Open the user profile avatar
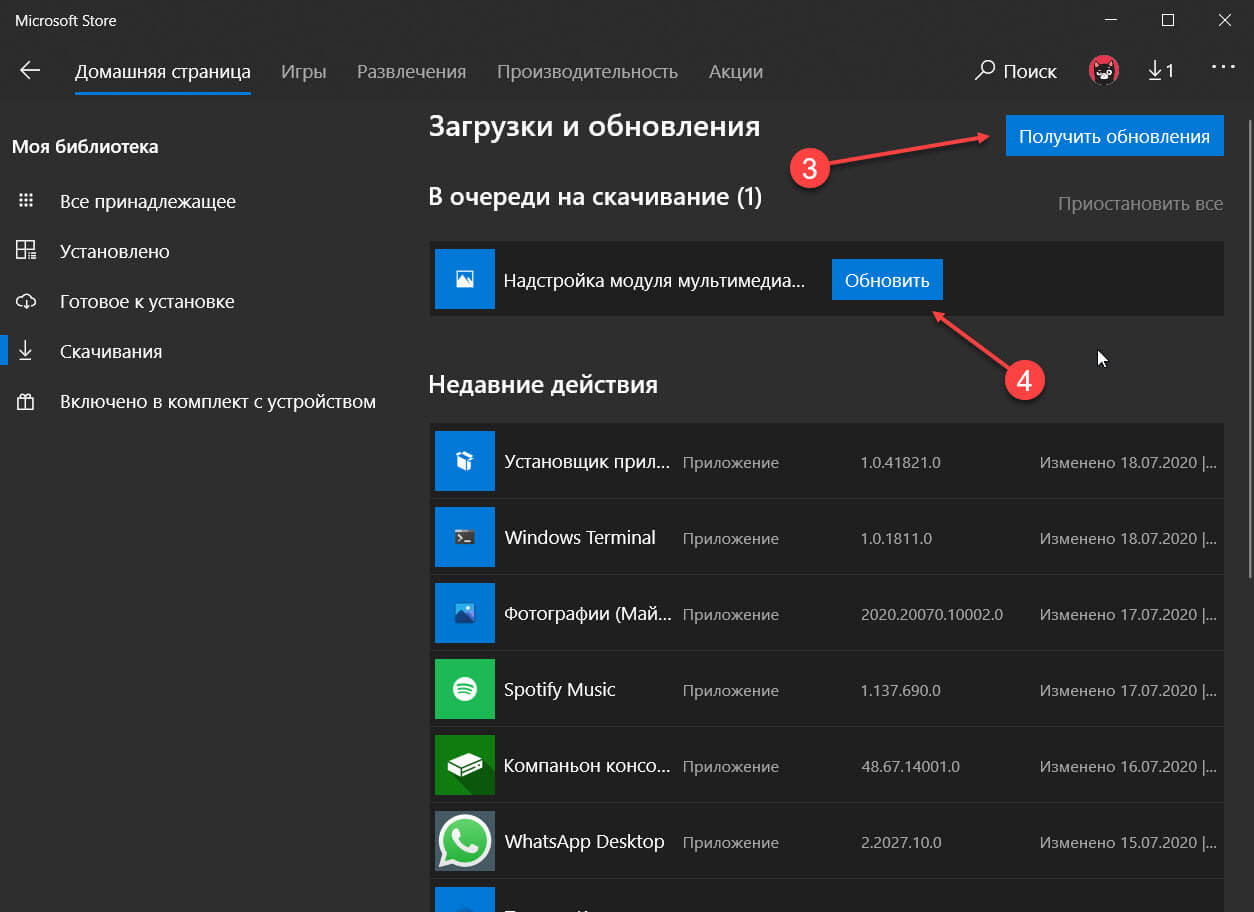The image size is (1254, 912). (x=1104, y=71)
